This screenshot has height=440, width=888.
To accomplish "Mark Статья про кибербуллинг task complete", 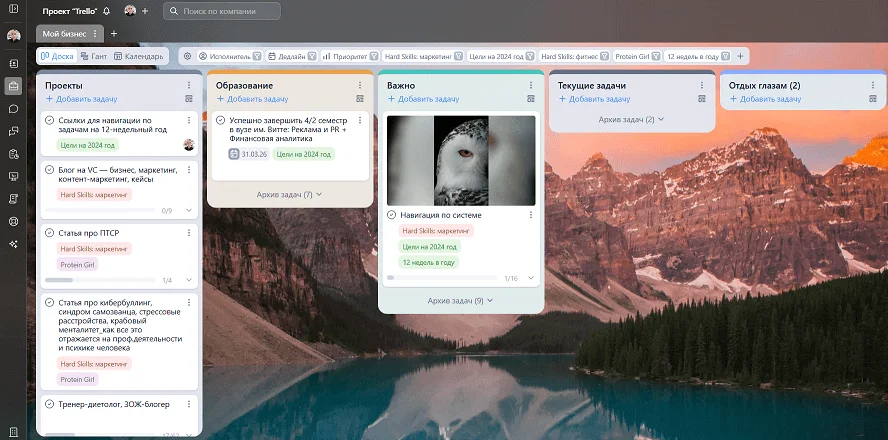I will (49, 302).
